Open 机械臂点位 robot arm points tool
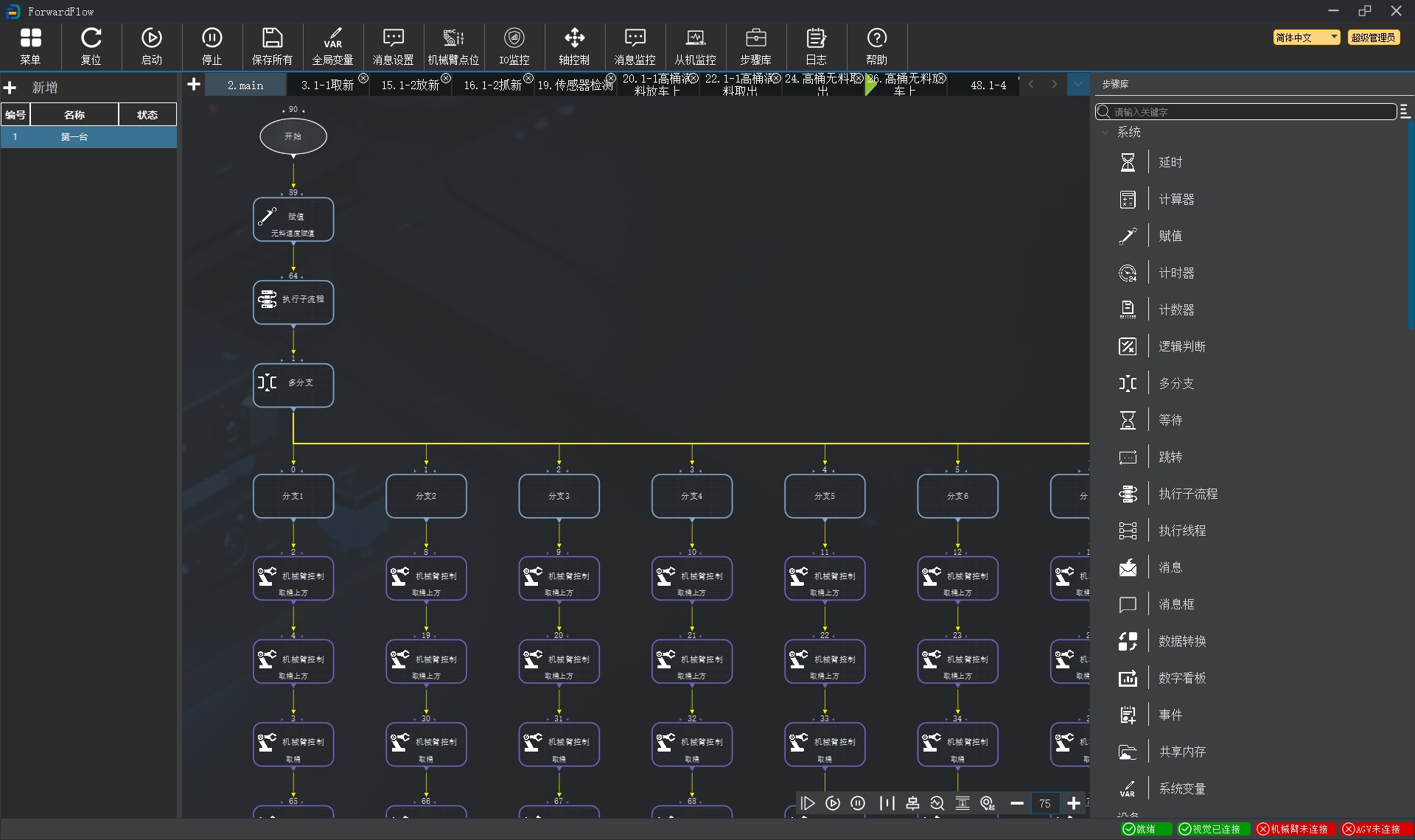1415x840 pixels. (x=453, y=46)
